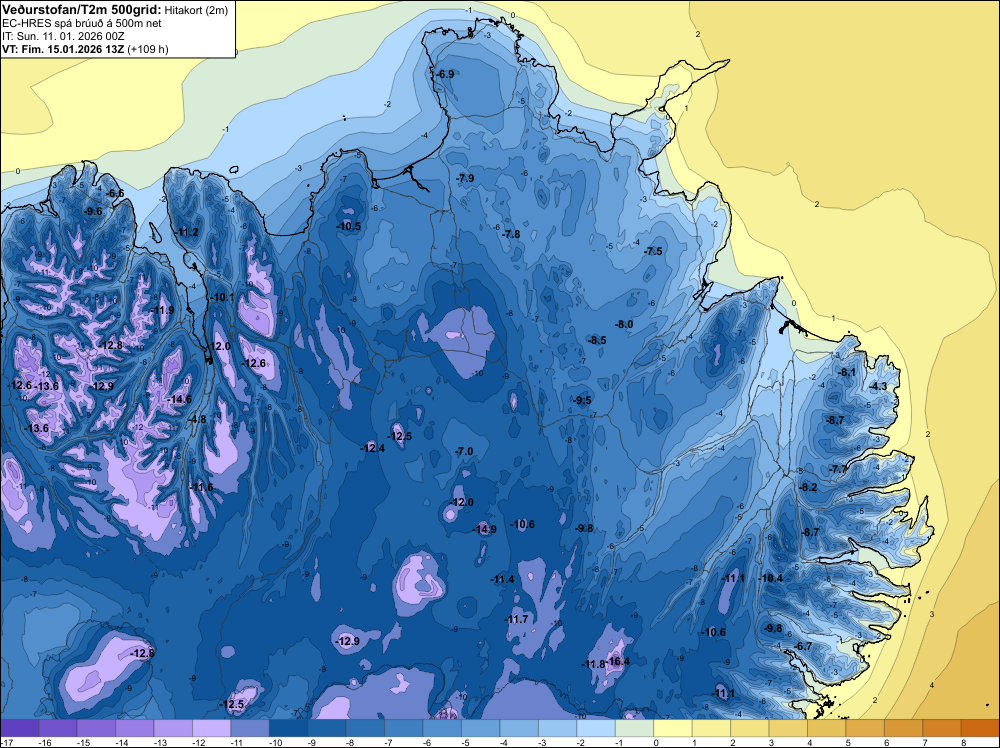
Task: Click the -11.9 temperature value
Action: pyautogui.click(x=162, y=310)
